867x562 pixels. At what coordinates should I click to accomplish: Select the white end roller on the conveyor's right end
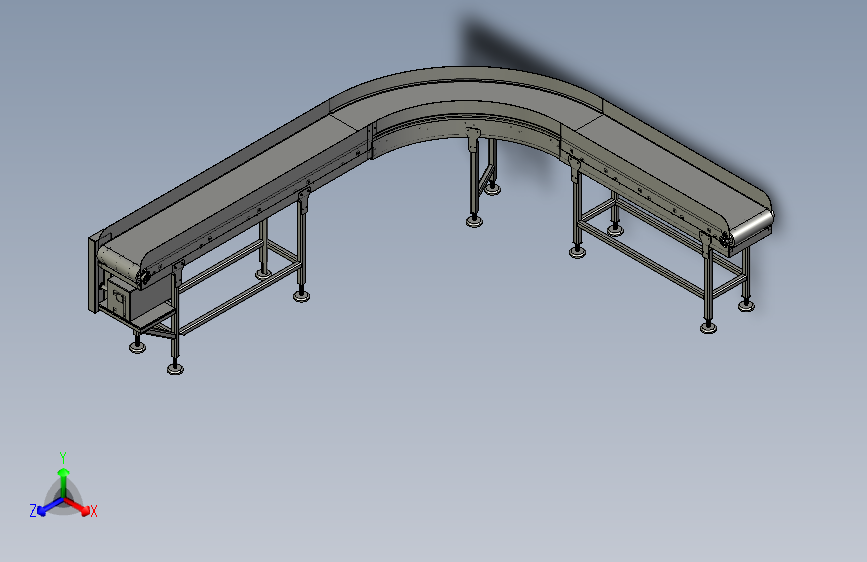pyautogui.click(x=751, y=224)
